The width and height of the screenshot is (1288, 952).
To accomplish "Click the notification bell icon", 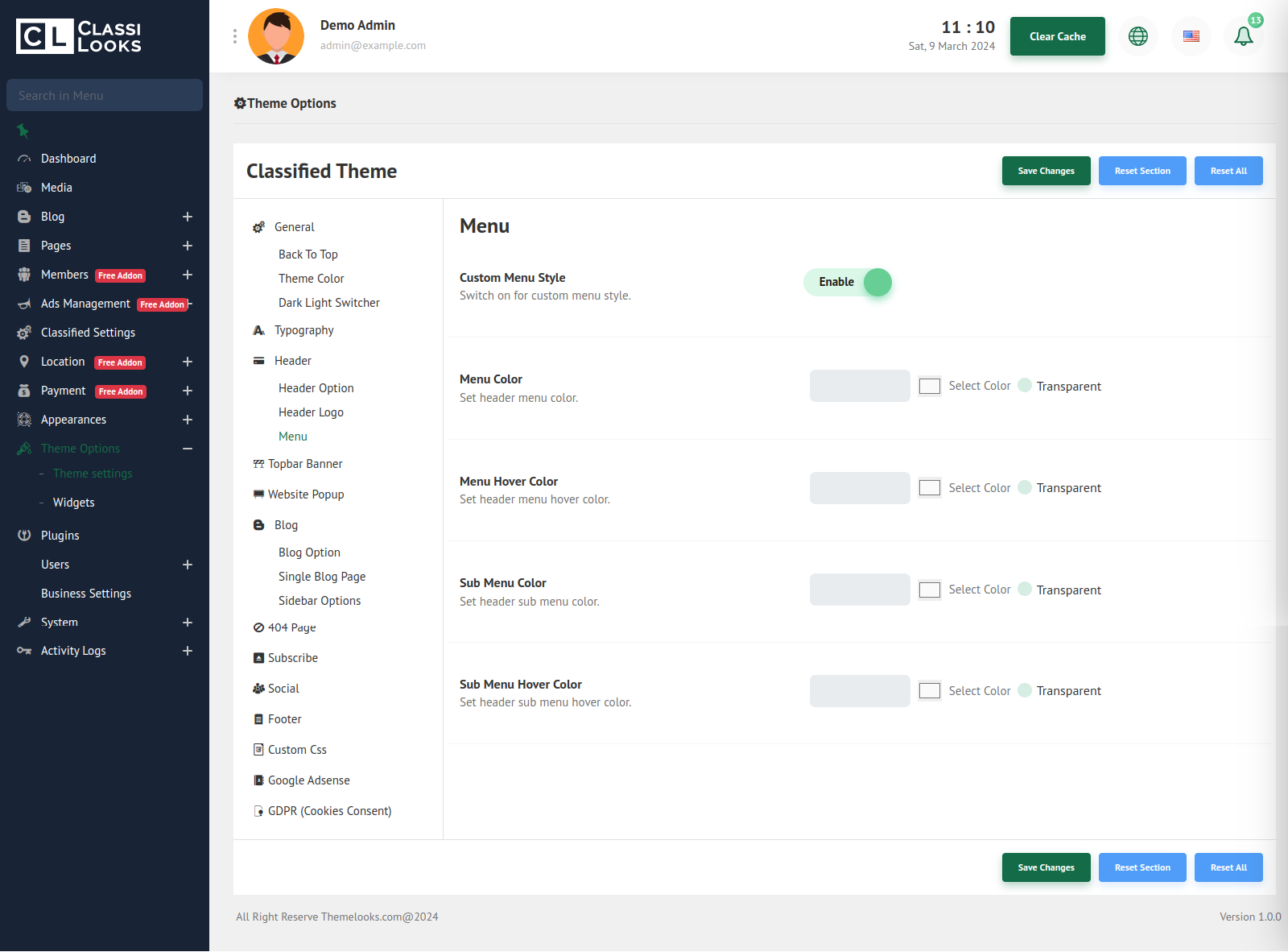I will 1243,36.
